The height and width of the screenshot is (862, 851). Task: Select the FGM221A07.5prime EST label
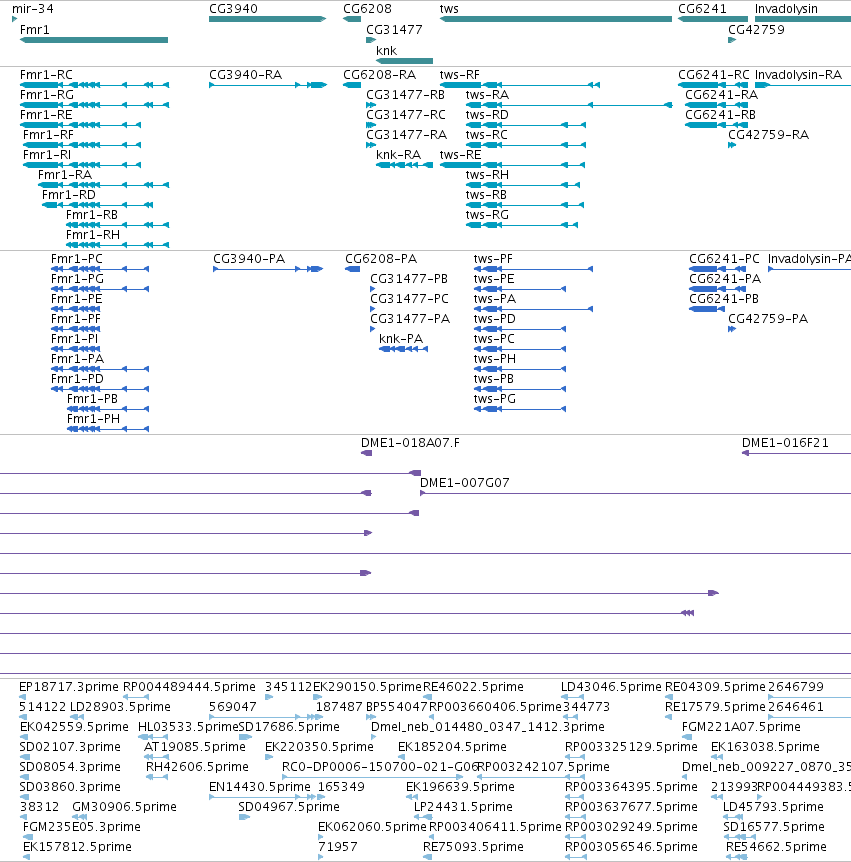tap(741, 727)
